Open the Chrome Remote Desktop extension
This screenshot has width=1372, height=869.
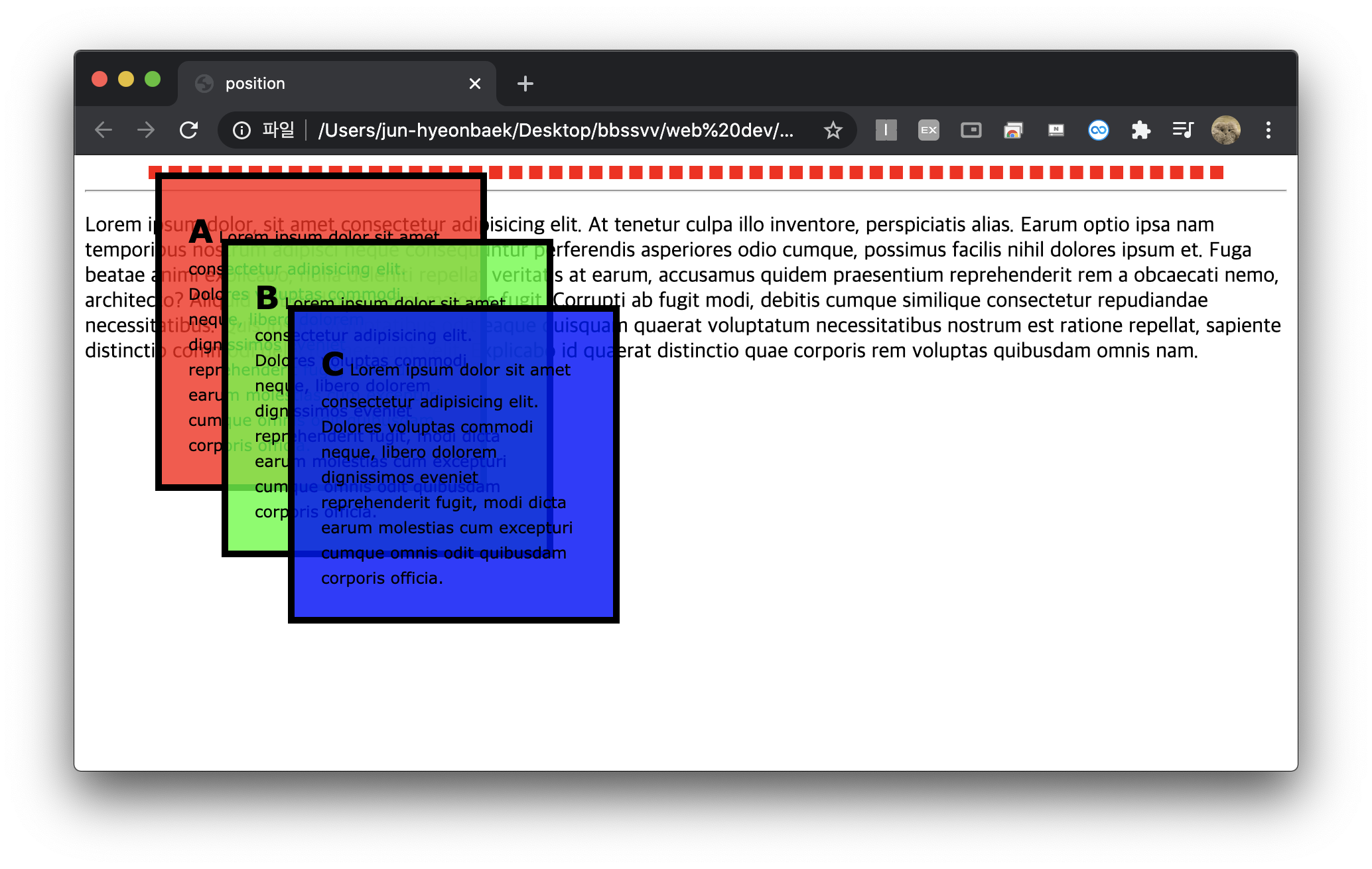[1013, 130]
